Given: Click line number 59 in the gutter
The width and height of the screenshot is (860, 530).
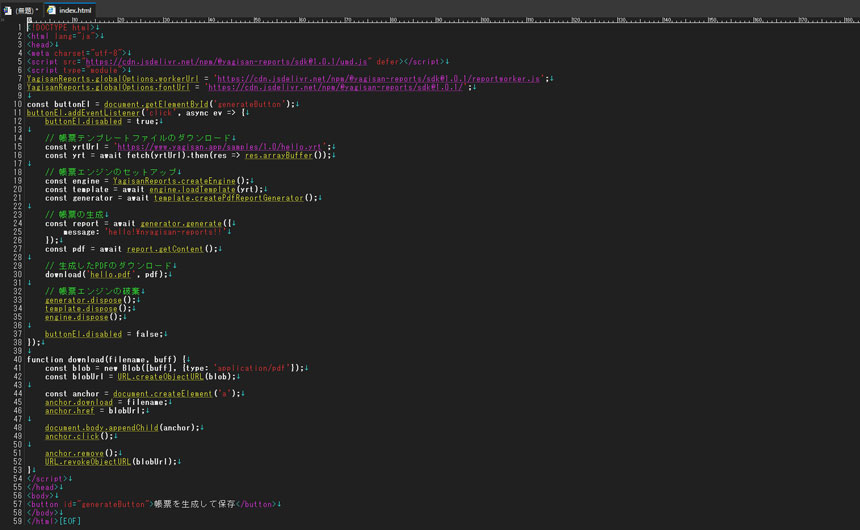Looking at the screenshot, I should coord(17,521).
